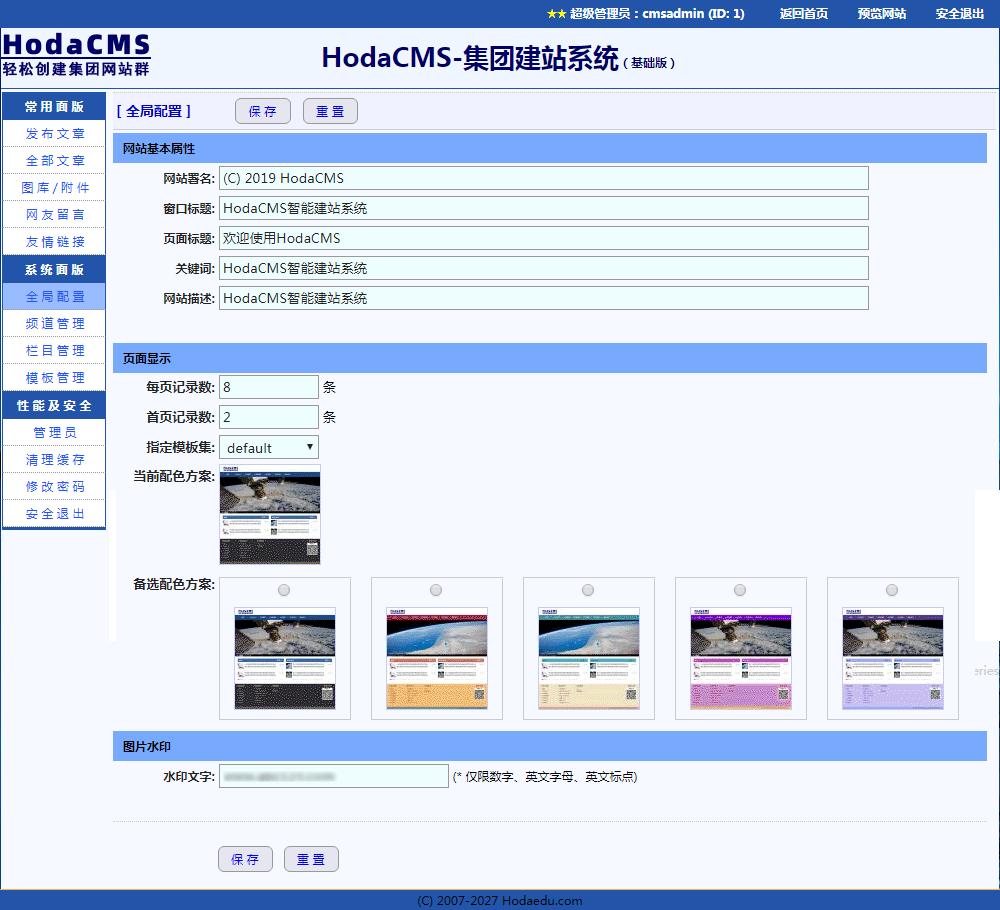This screenshot has height=910, width=1000.
Task: Select the orange color scheme radio button
Action: [436, 591]
